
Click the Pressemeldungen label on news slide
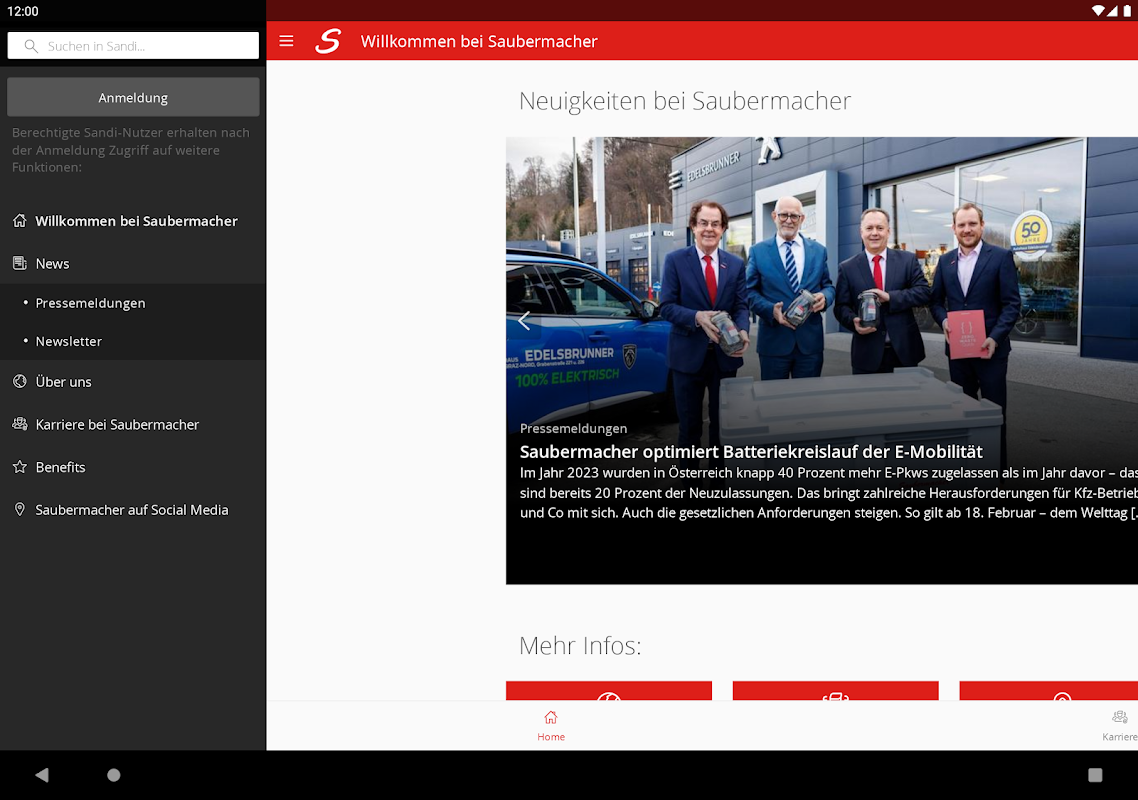573,428
